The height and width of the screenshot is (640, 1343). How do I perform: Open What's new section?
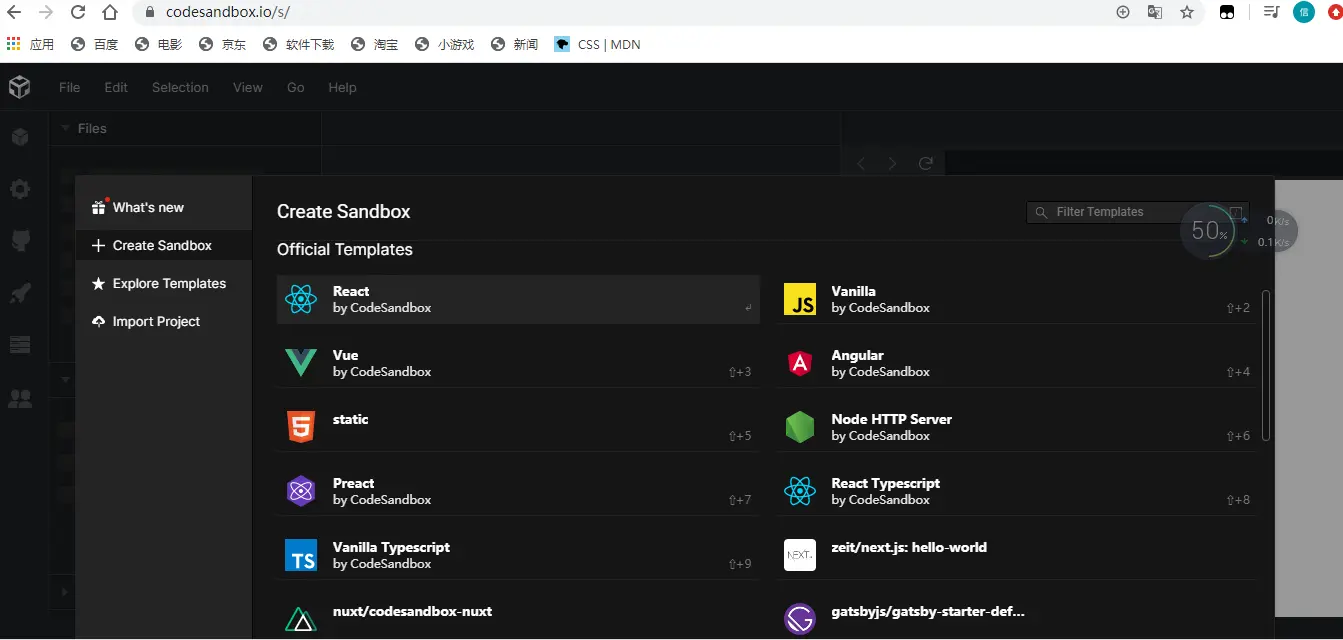[148, 208]
